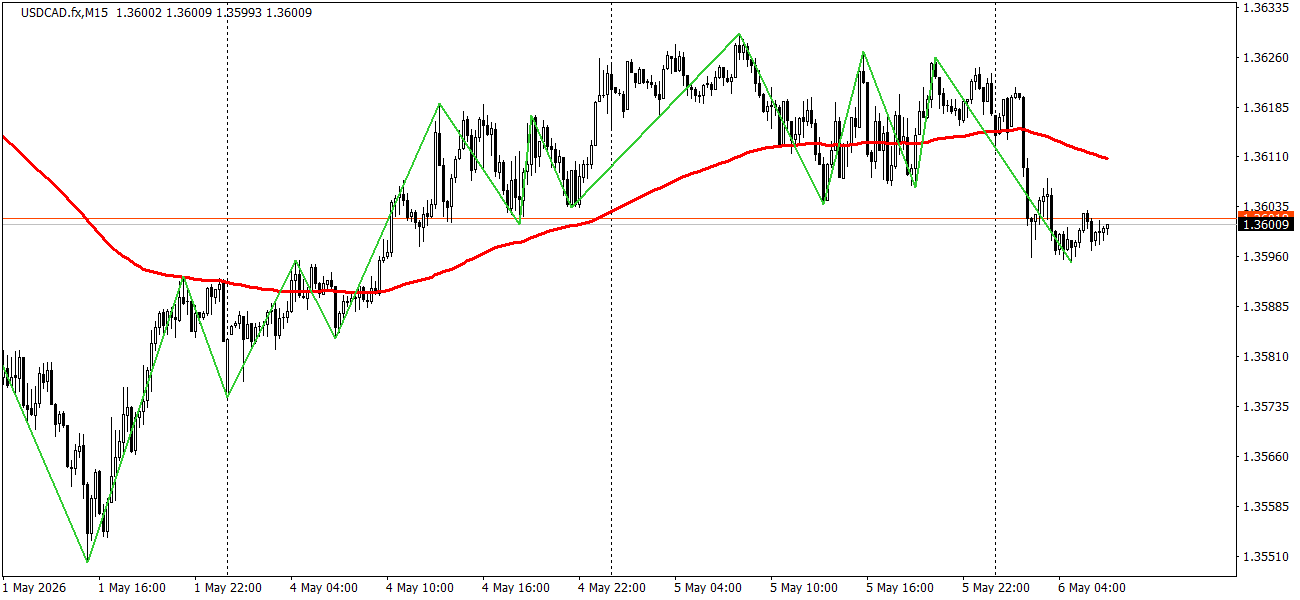Image resolution: width=1300 pixels, height=600 pixels.
Task: Click the 1 May 2026 date label
Action: (x=34, y=588)
